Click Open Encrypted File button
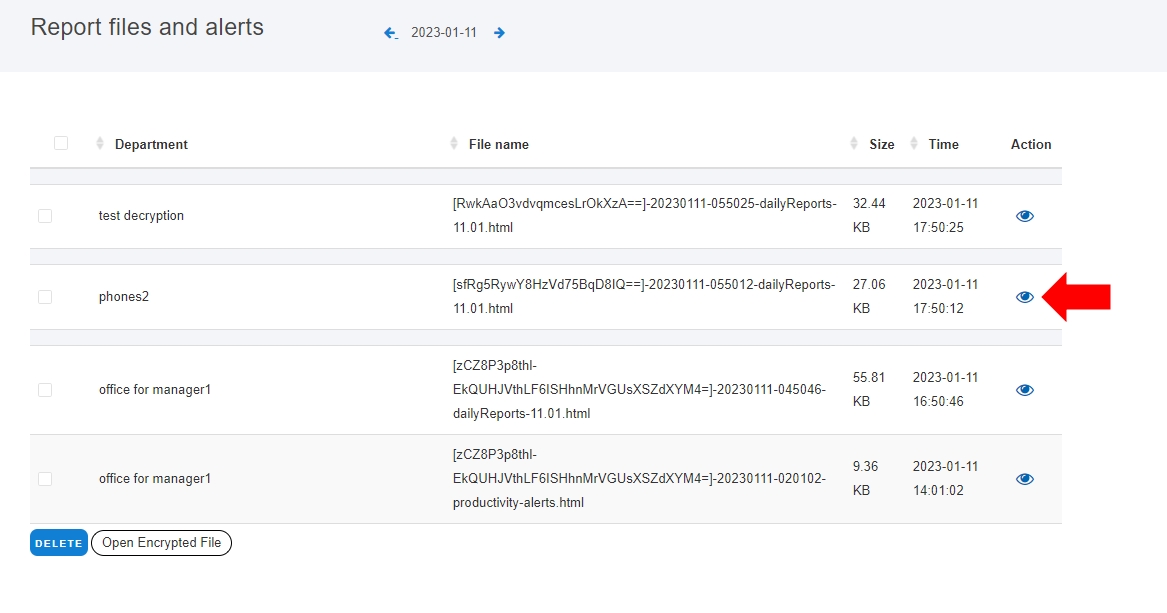Screen dimensions: 1167x613 pyautogui.click(x=162, y=543)
